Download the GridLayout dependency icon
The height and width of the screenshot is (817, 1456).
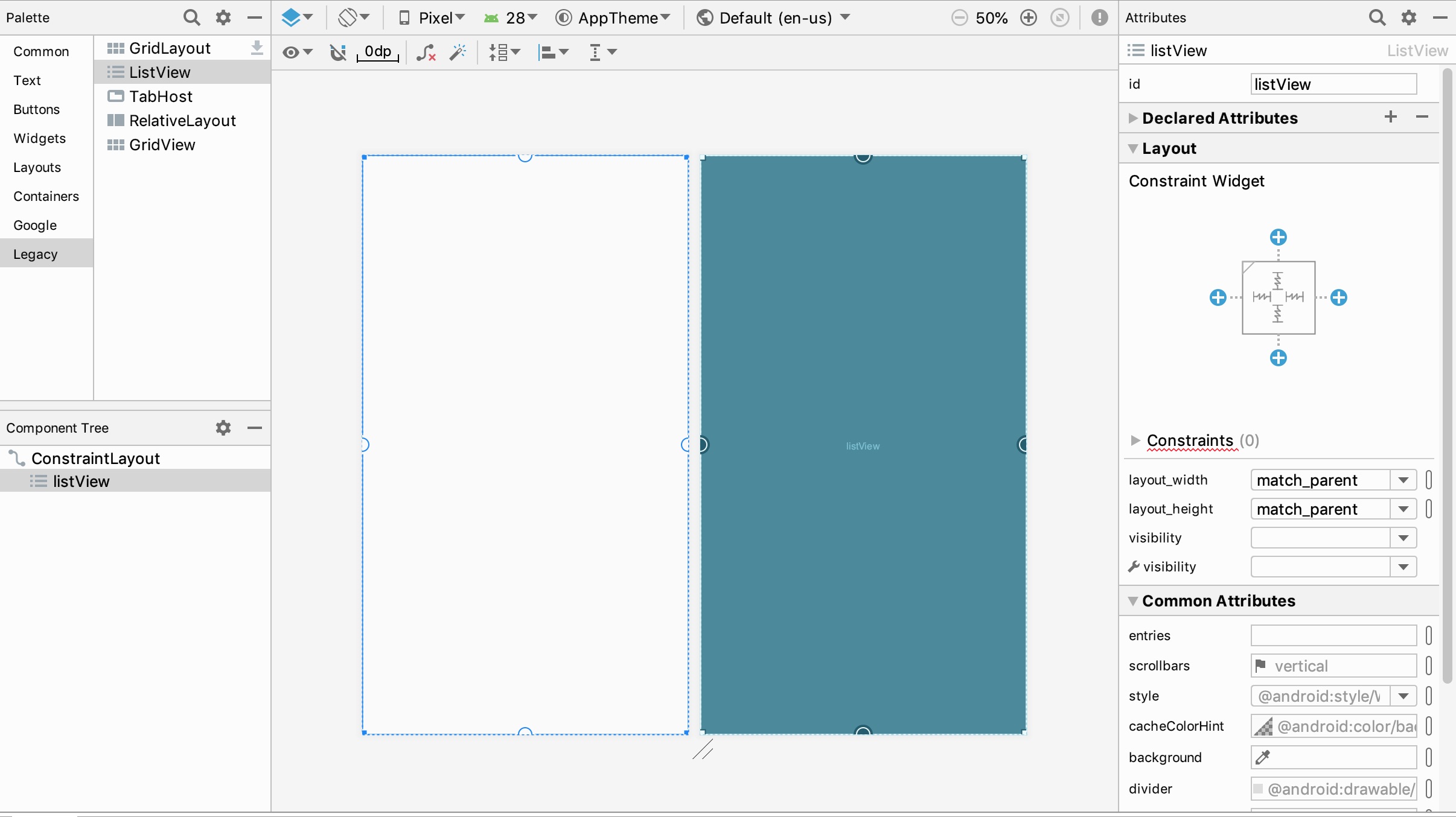point(257,48)
